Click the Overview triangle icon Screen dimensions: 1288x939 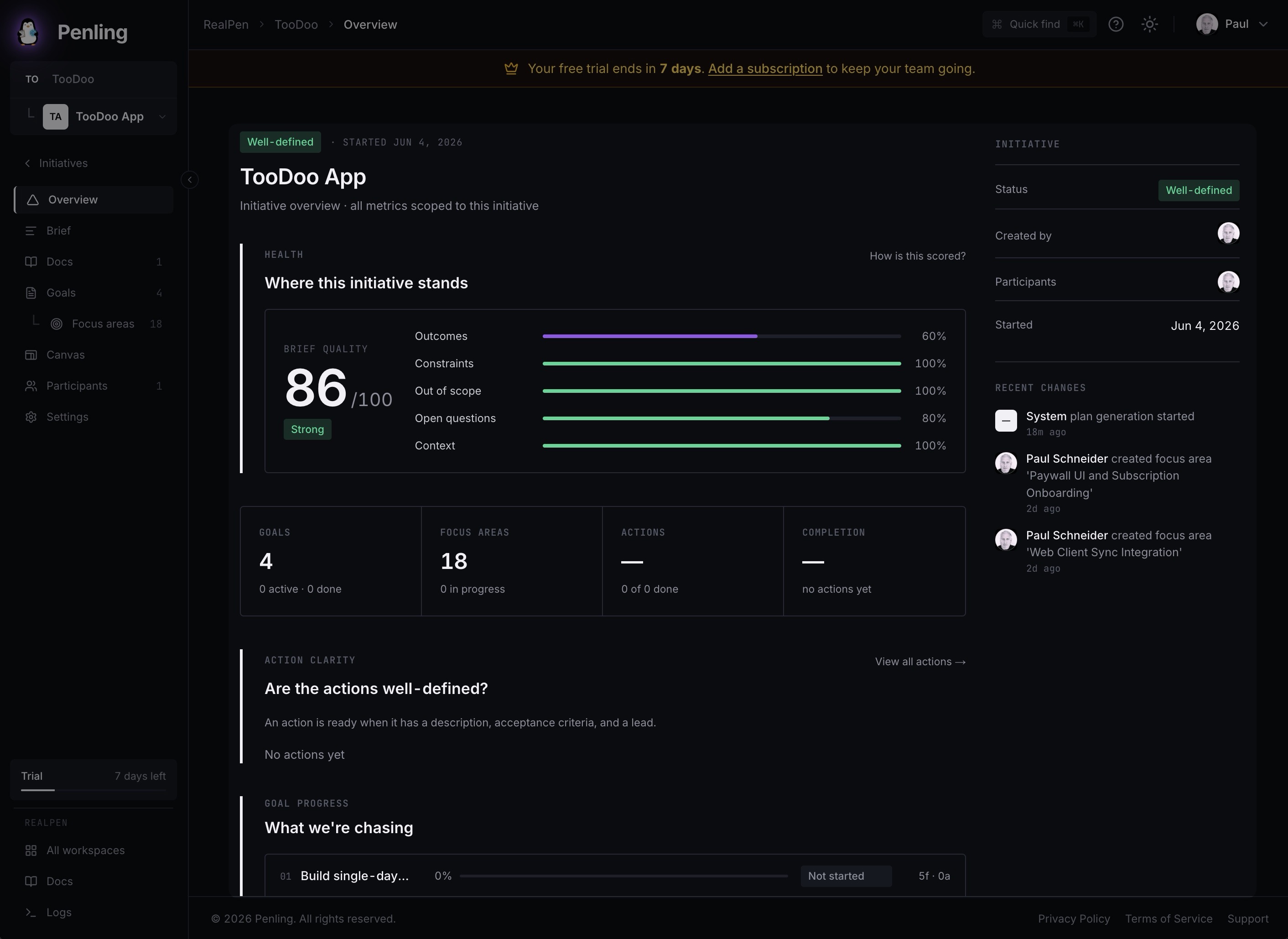click(x=33, y=199)
